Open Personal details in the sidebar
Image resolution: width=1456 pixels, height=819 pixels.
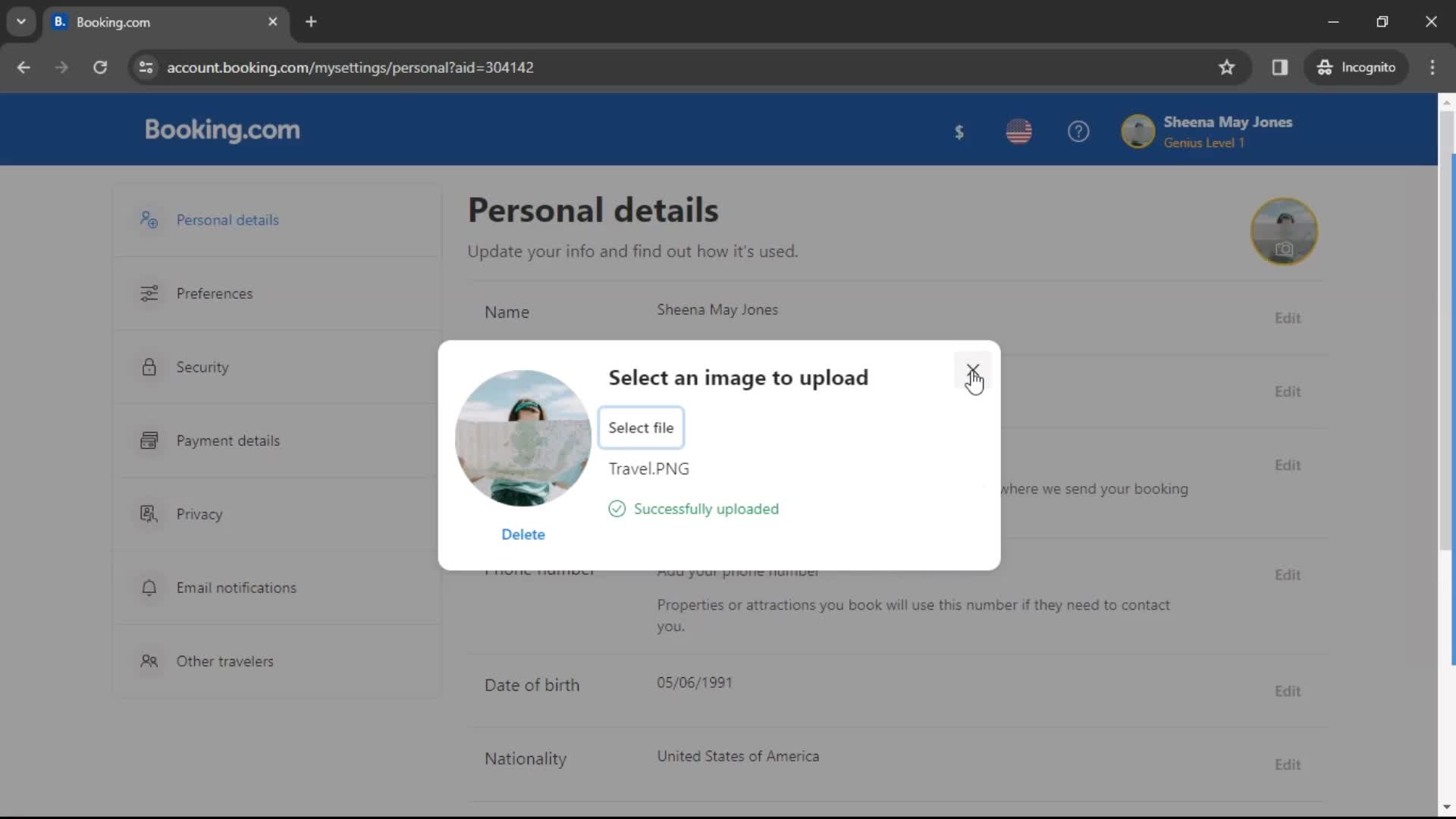click(278, 220)
